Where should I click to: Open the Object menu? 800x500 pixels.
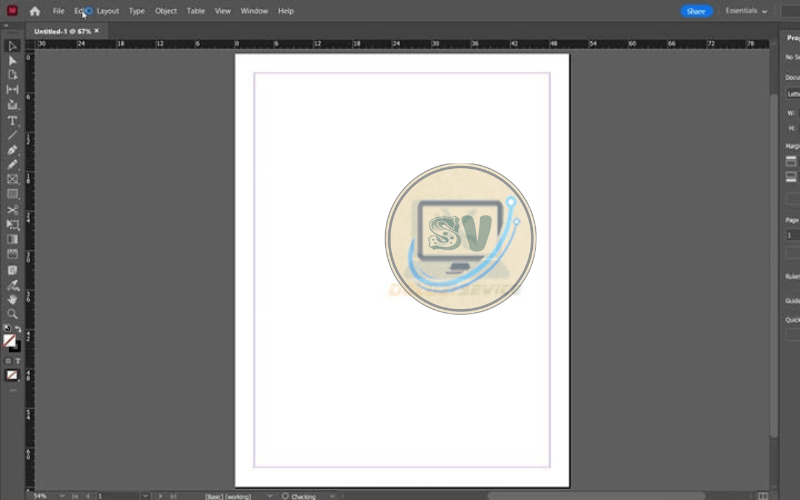coord(166,11)
